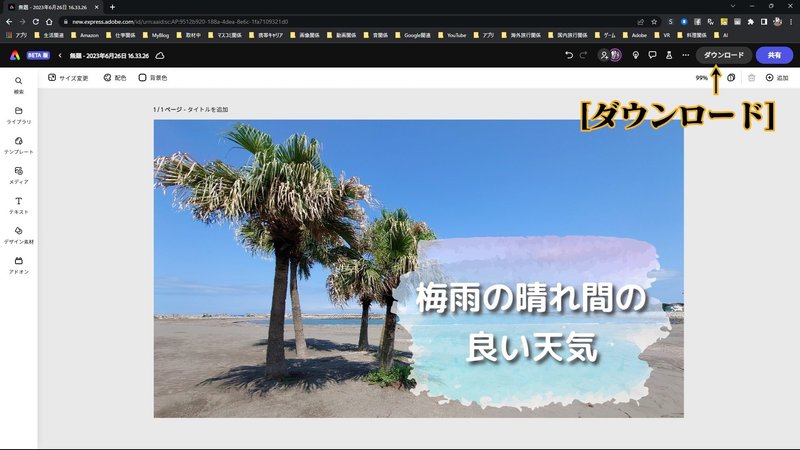This screenshot has height=450, width=800.
Task: Open the メディア media panel
Action: pos(18,175)
